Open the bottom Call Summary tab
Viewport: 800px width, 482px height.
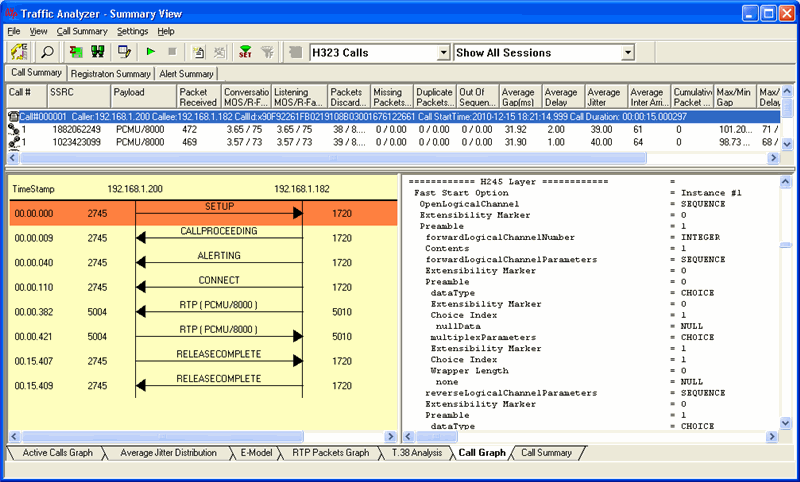click(546, 453)
